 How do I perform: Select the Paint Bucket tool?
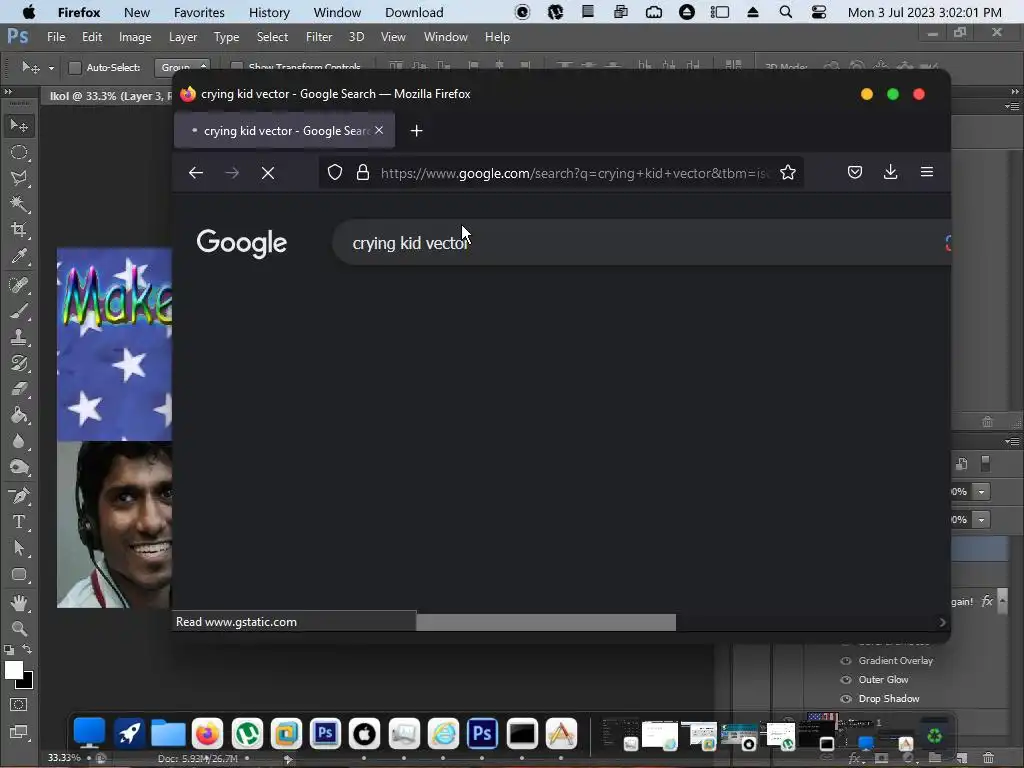click(x=19, y=415)
